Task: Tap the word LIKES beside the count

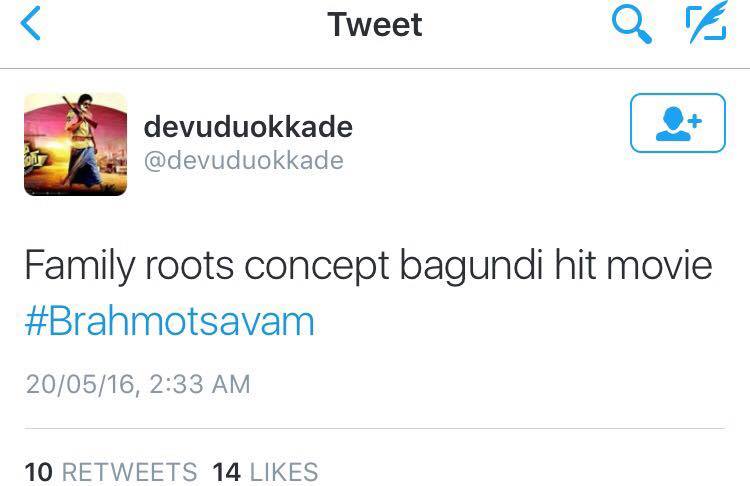Action: tap(284, 472)
